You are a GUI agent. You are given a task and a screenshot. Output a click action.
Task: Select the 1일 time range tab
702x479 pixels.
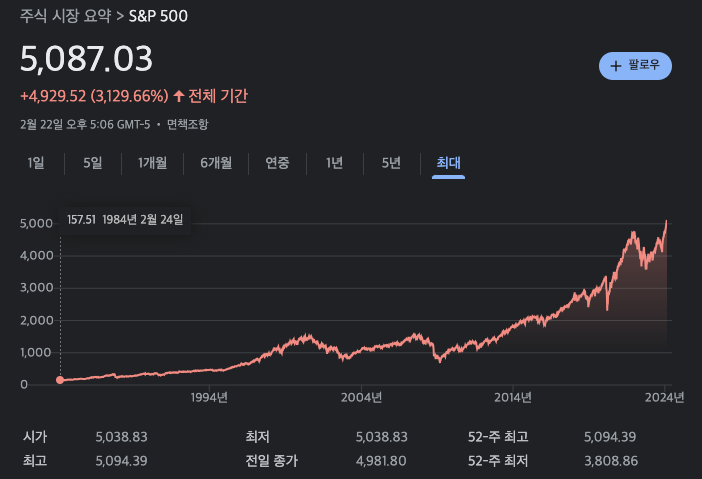click(36, 163)
